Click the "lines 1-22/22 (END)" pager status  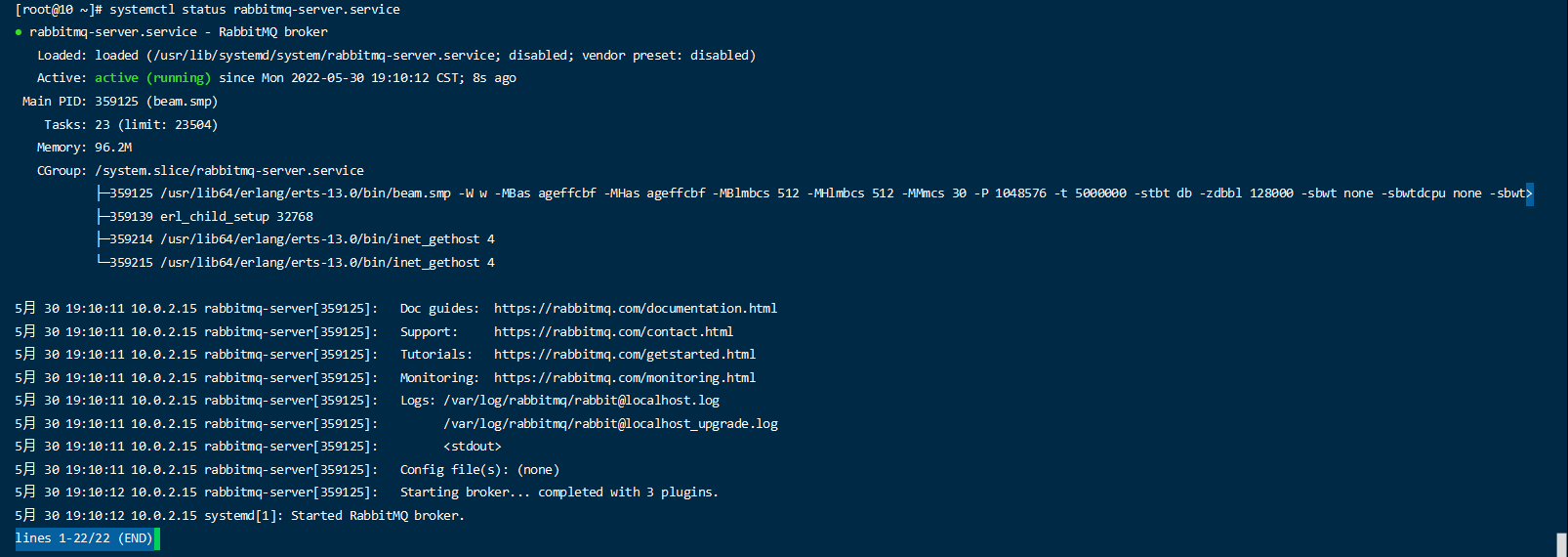84,538
